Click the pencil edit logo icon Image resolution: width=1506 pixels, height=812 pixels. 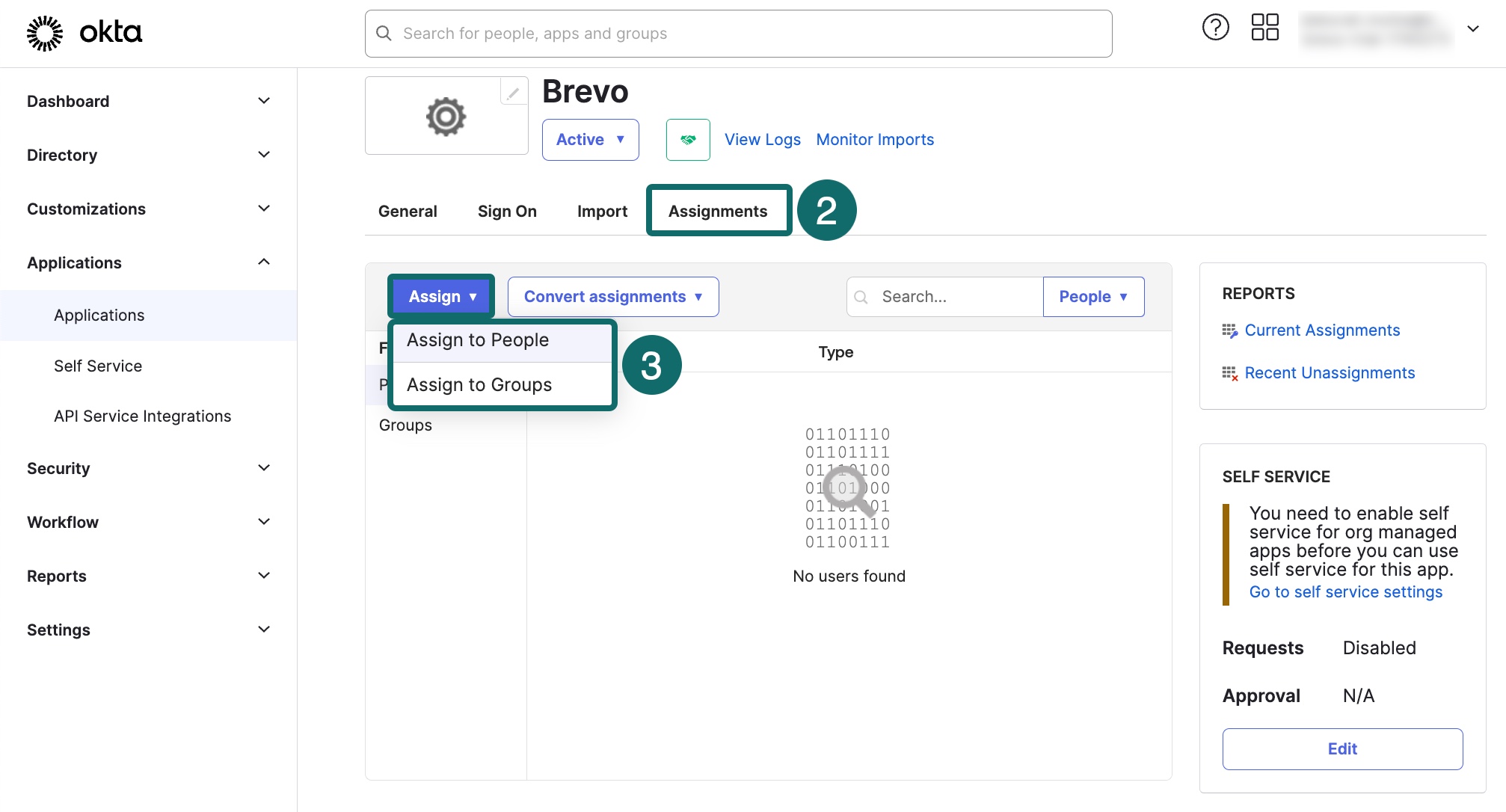[x=513, y=93]
